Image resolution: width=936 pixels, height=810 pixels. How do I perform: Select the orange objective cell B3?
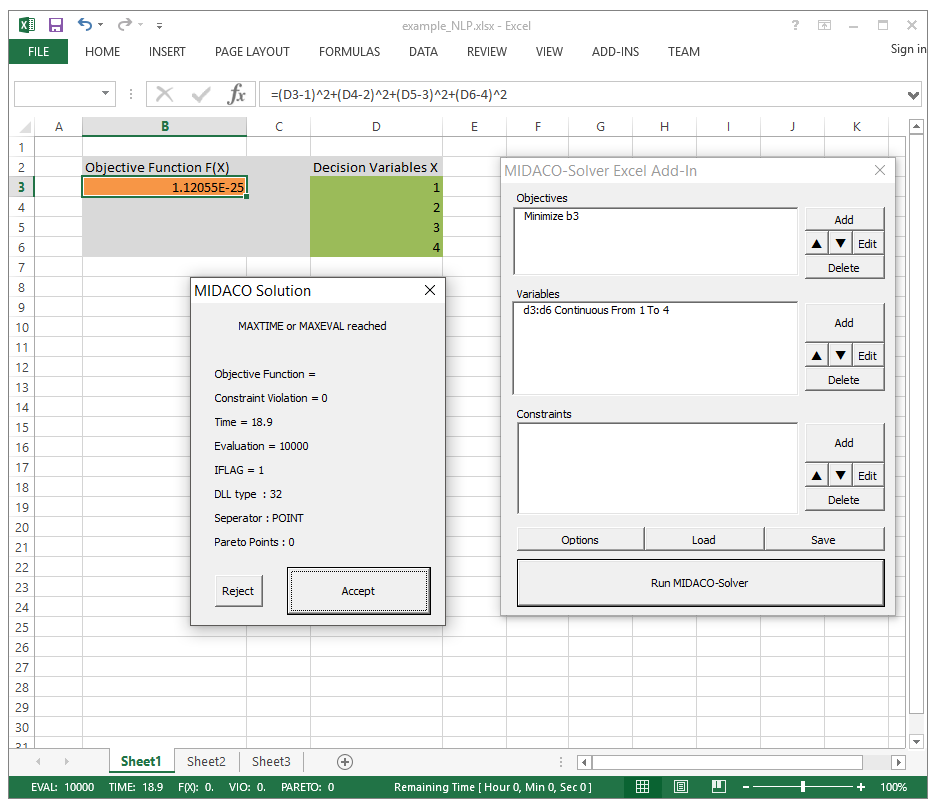pyautogui.click(x=164, y=187)
